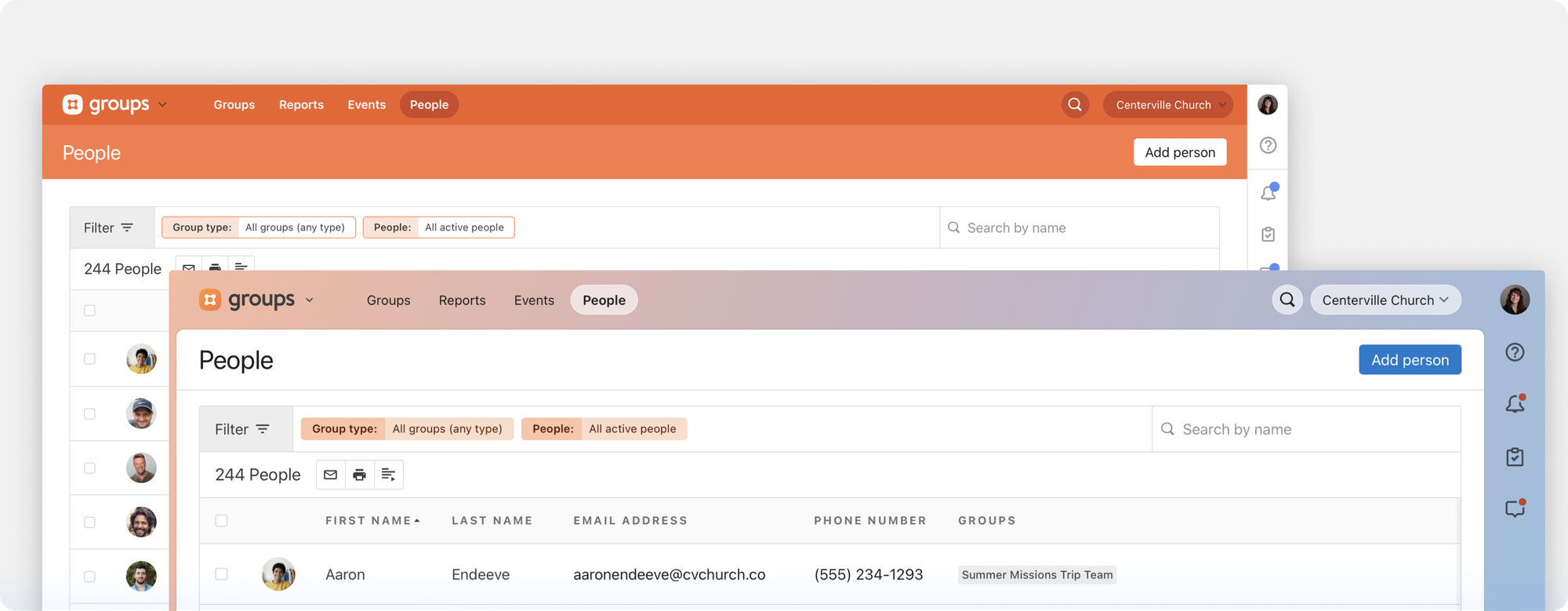Click the search magnifier beside Centerville Church dropdown
1568x611 pixels.
pyautogui.click(x=1287, y=300)
